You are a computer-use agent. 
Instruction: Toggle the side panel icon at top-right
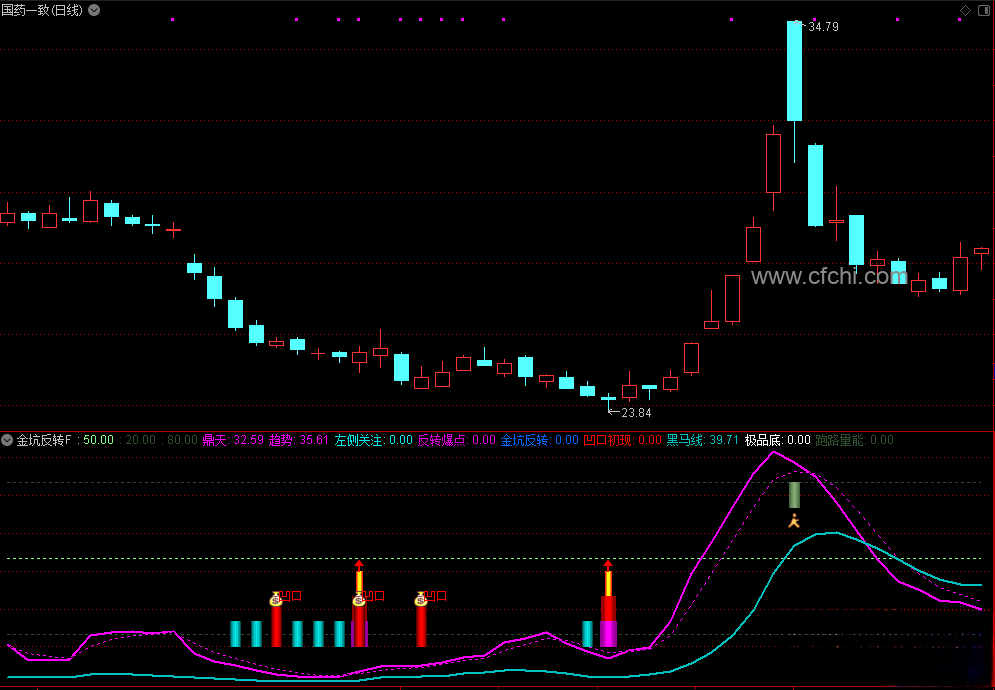coord(984,10)
